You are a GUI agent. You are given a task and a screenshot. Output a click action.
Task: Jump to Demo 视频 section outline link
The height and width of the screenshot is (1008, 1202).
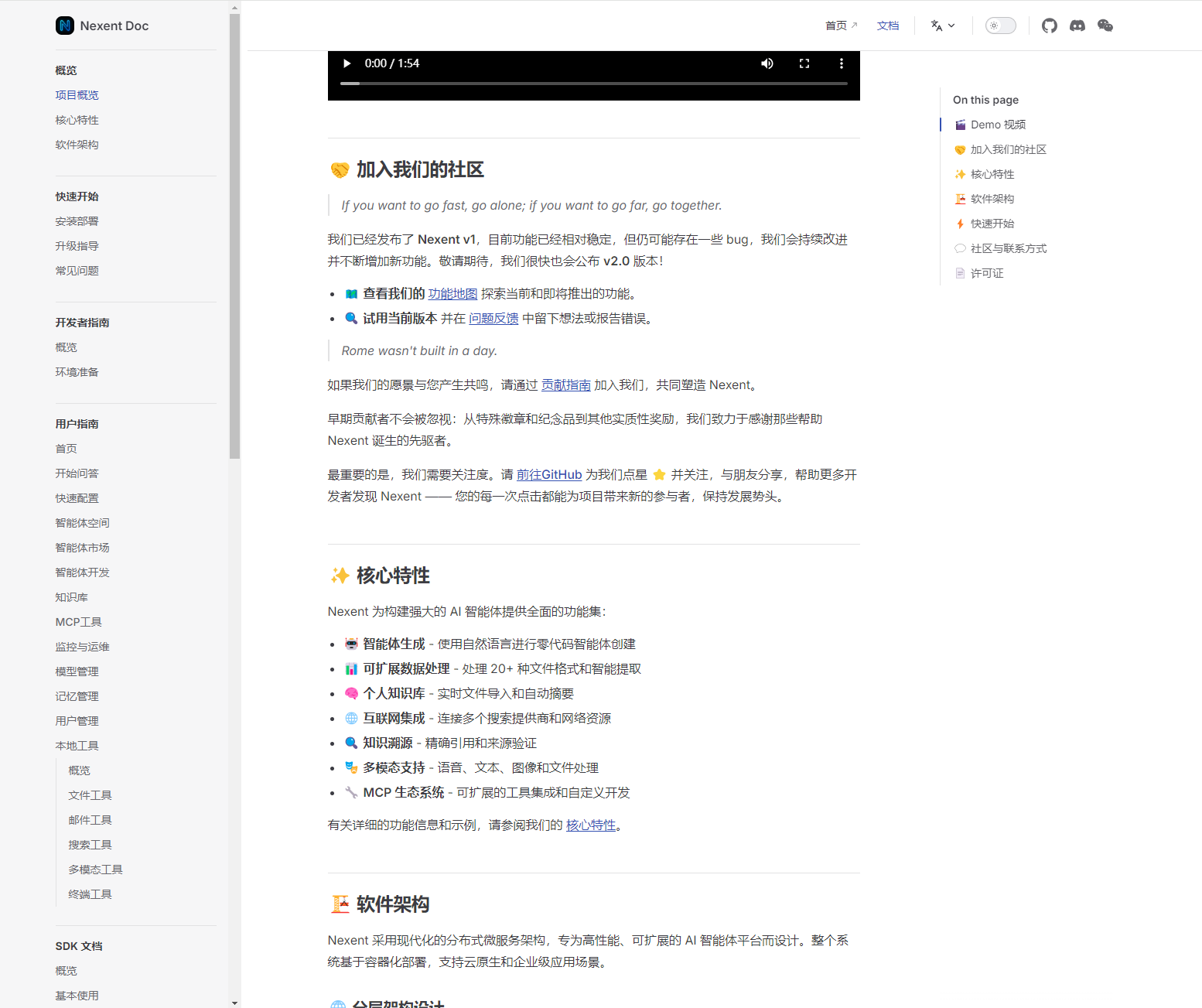coord(990,125)
